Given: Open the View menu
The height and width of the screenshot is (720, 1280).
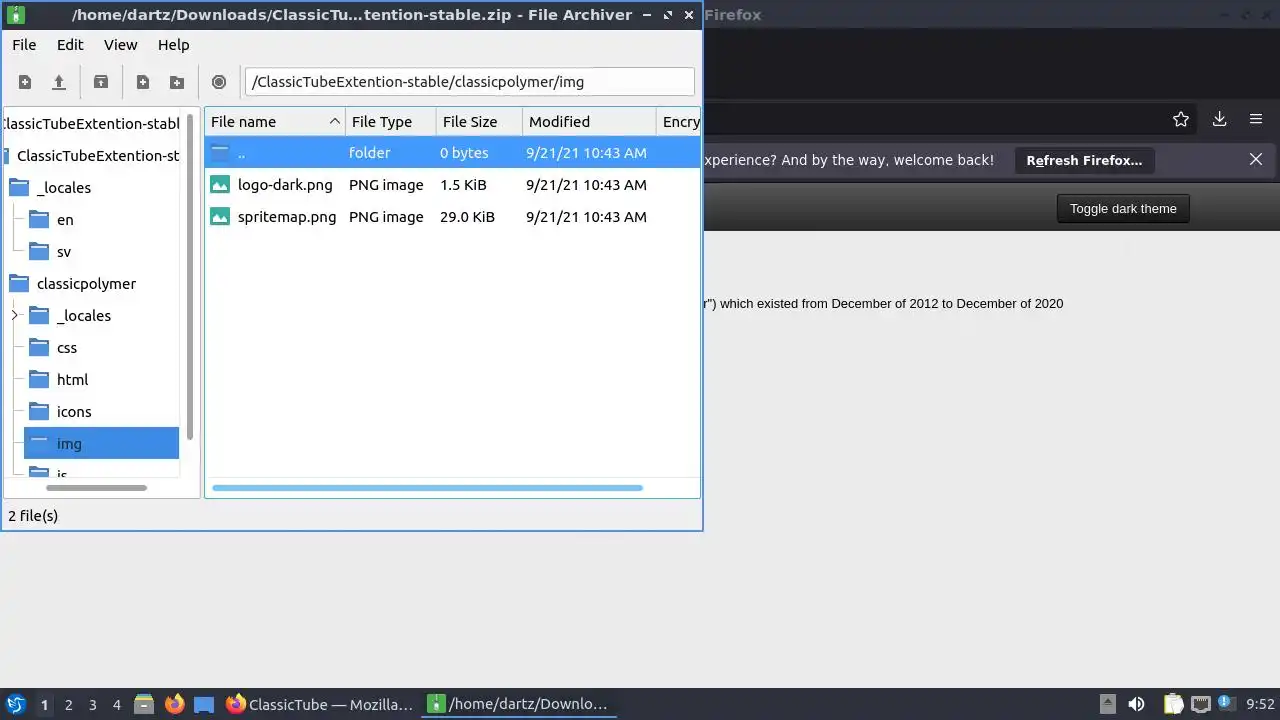Looking at the screenshot, I should point(120,45).
